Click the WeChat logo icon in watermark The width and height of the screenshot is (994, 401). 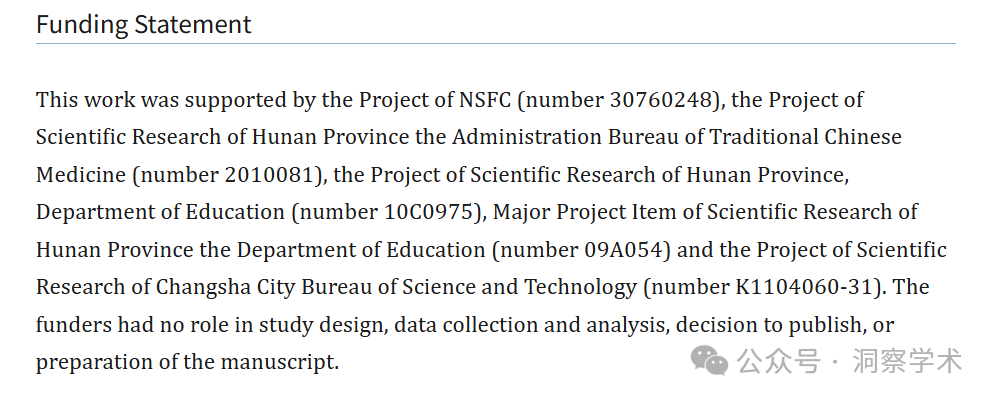[x=709, y=361]
